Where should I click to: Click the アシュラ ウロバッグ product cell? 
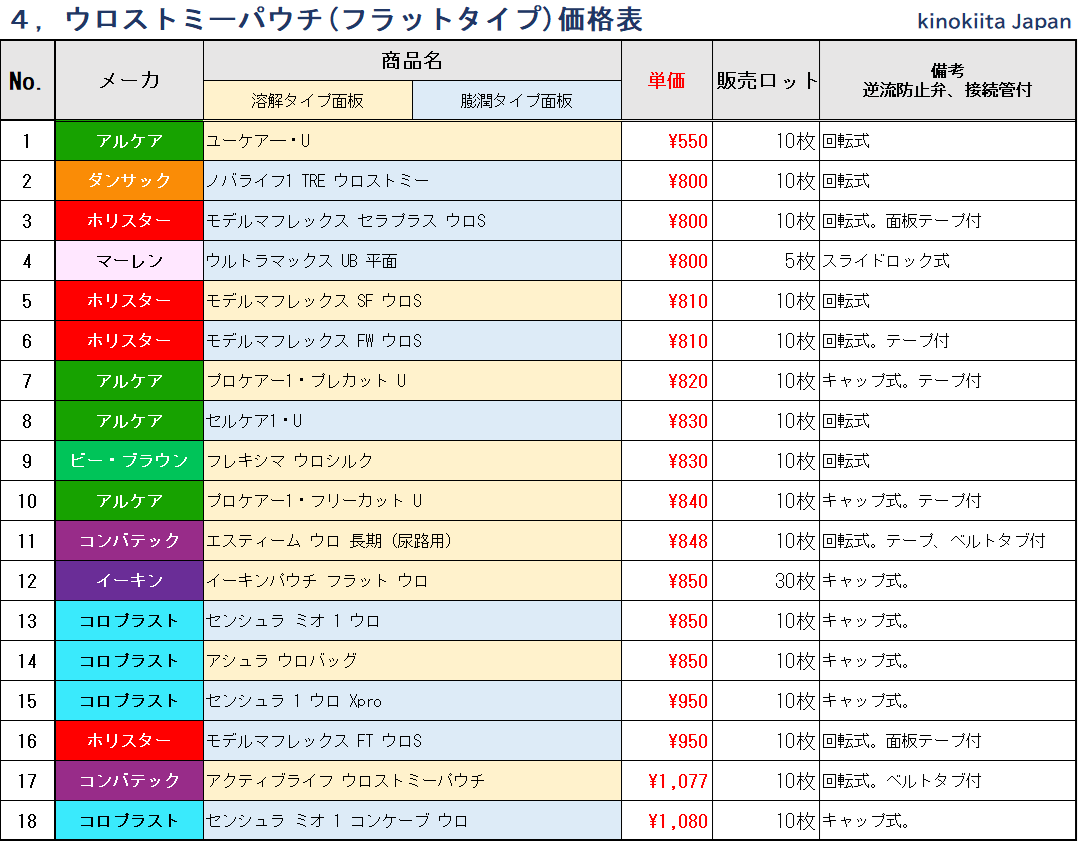pyautogui.click(x=412, y=661)
